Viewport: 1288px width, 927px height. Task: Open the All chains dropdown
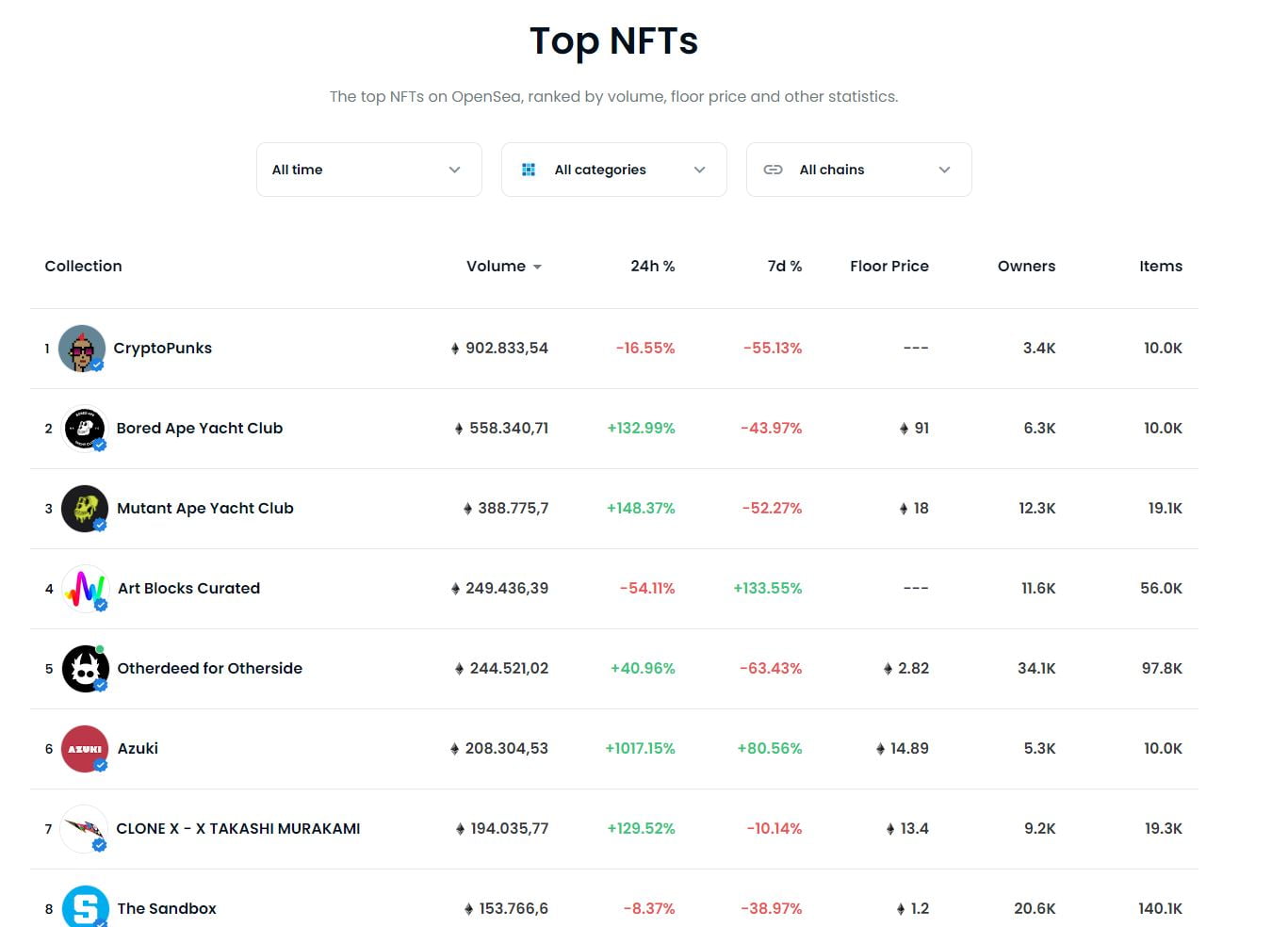click(x=859, y=170)
